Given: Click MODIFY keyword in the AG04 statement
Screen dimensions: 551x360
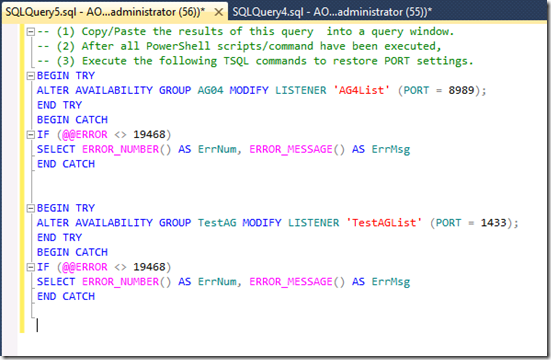Looking at the screenshot, I should tap(249, 90).
